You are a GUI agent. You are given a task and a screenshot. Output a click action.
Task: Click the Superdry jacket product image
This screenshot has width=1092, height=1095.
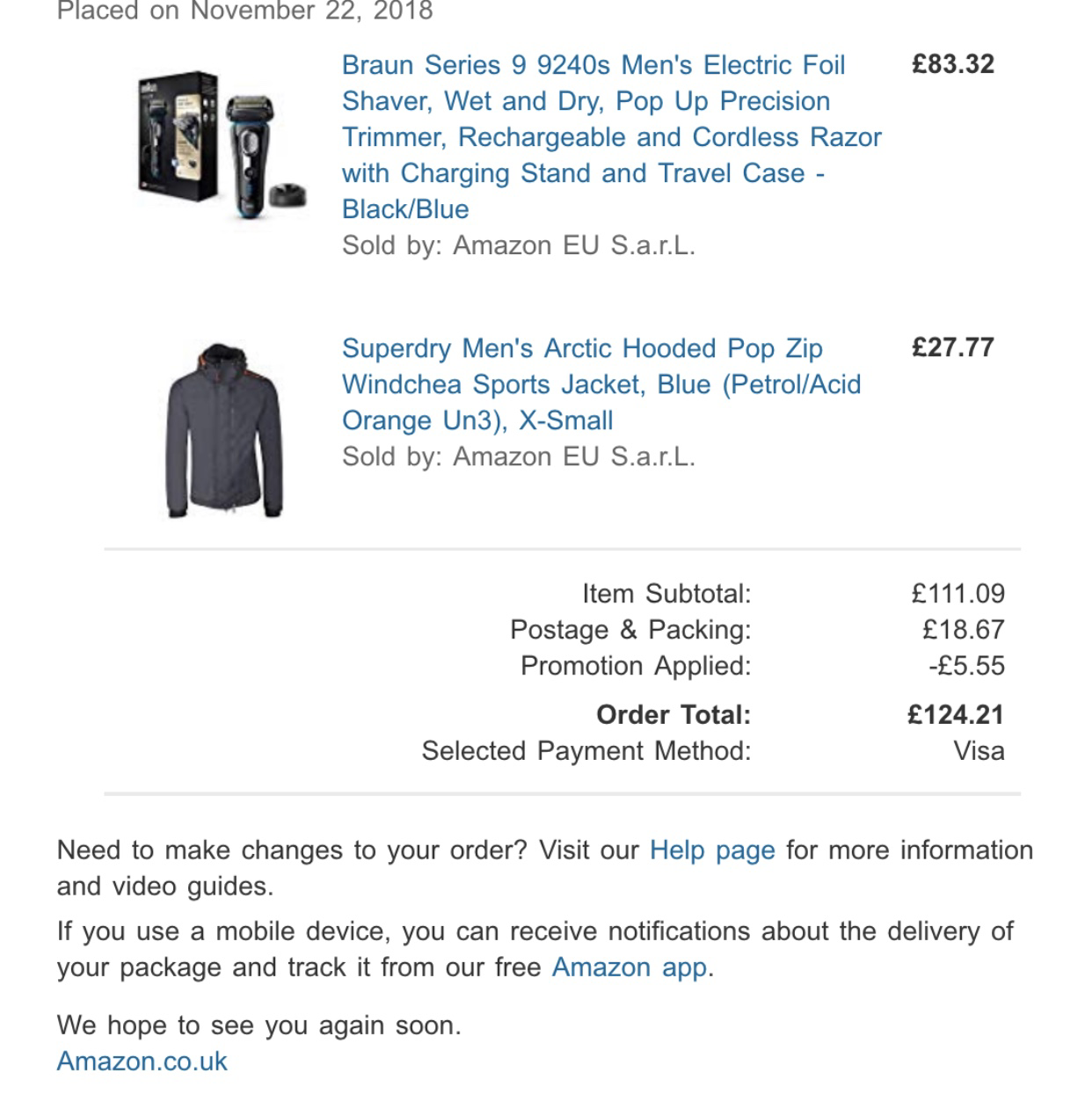click(x=224, y=429)
